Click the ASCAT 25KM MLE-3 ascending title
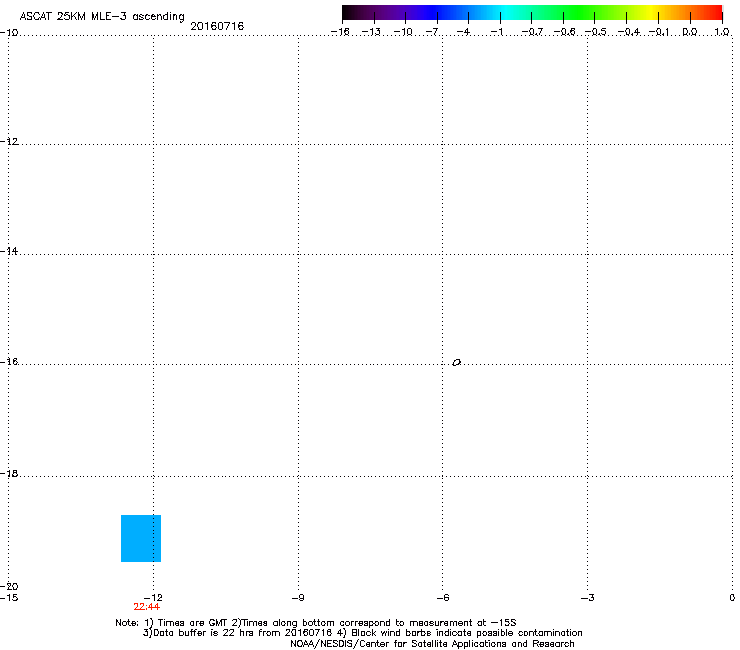 [102, 16]
